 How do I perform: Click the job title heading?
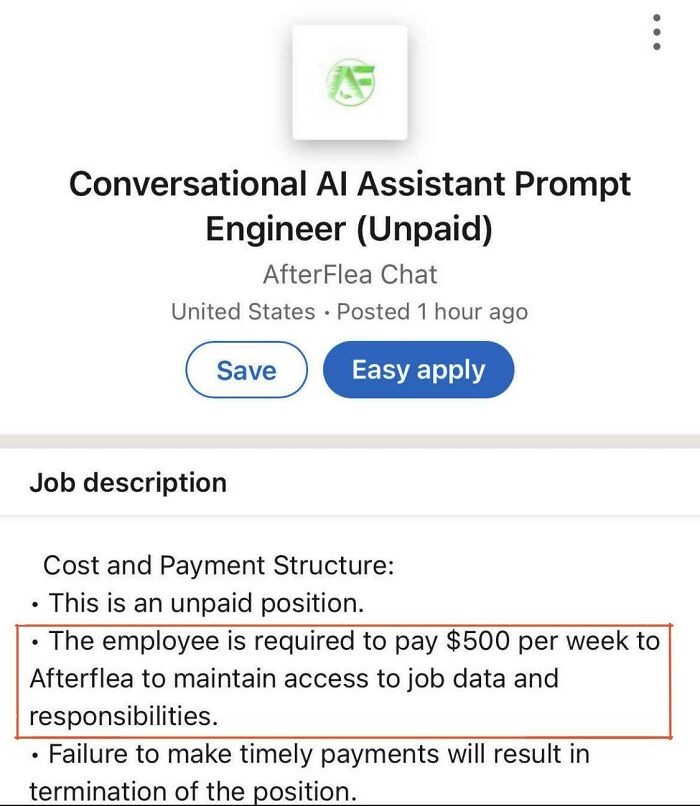[x=349, y=205]
